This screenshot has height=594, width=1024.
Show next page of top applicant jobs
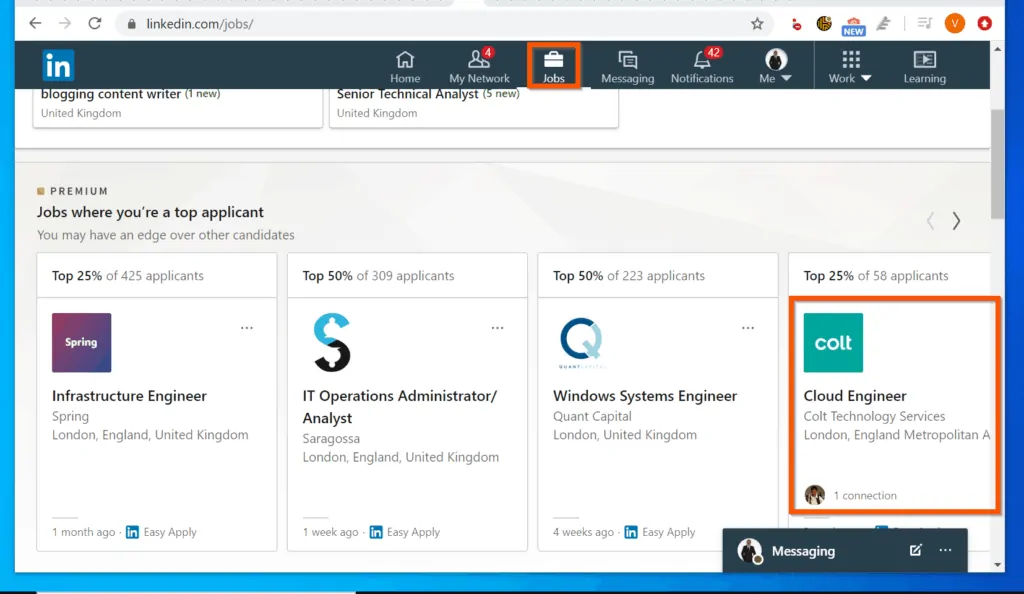[x=956, y=221]
